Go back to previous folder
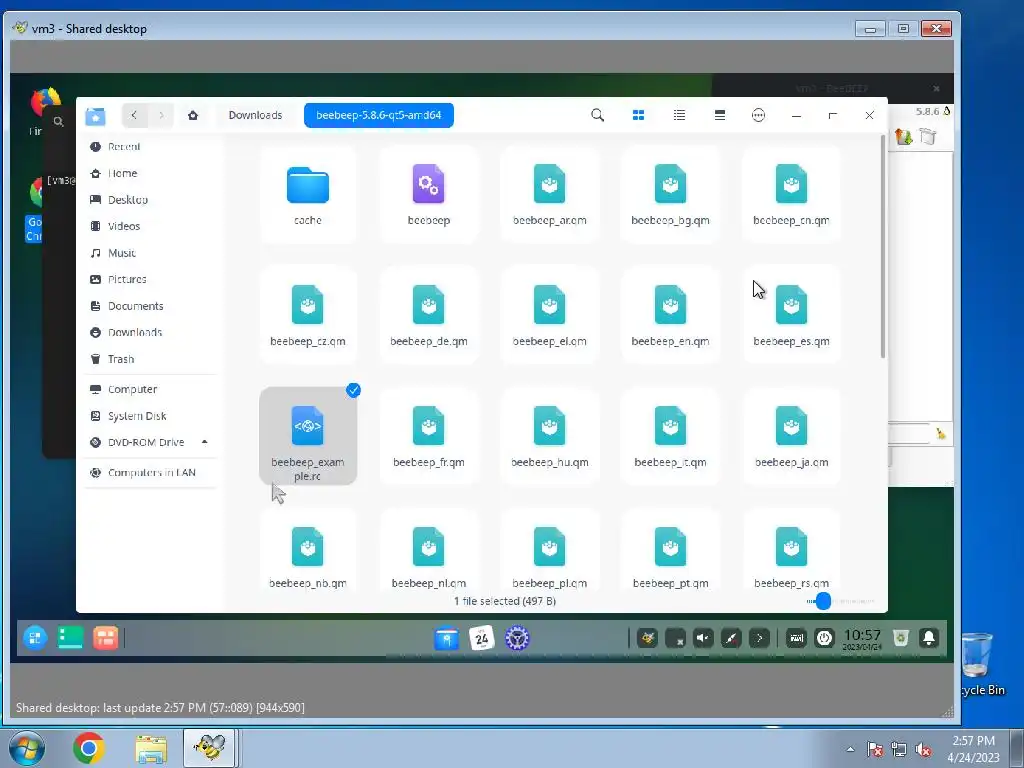 (134, 115)
